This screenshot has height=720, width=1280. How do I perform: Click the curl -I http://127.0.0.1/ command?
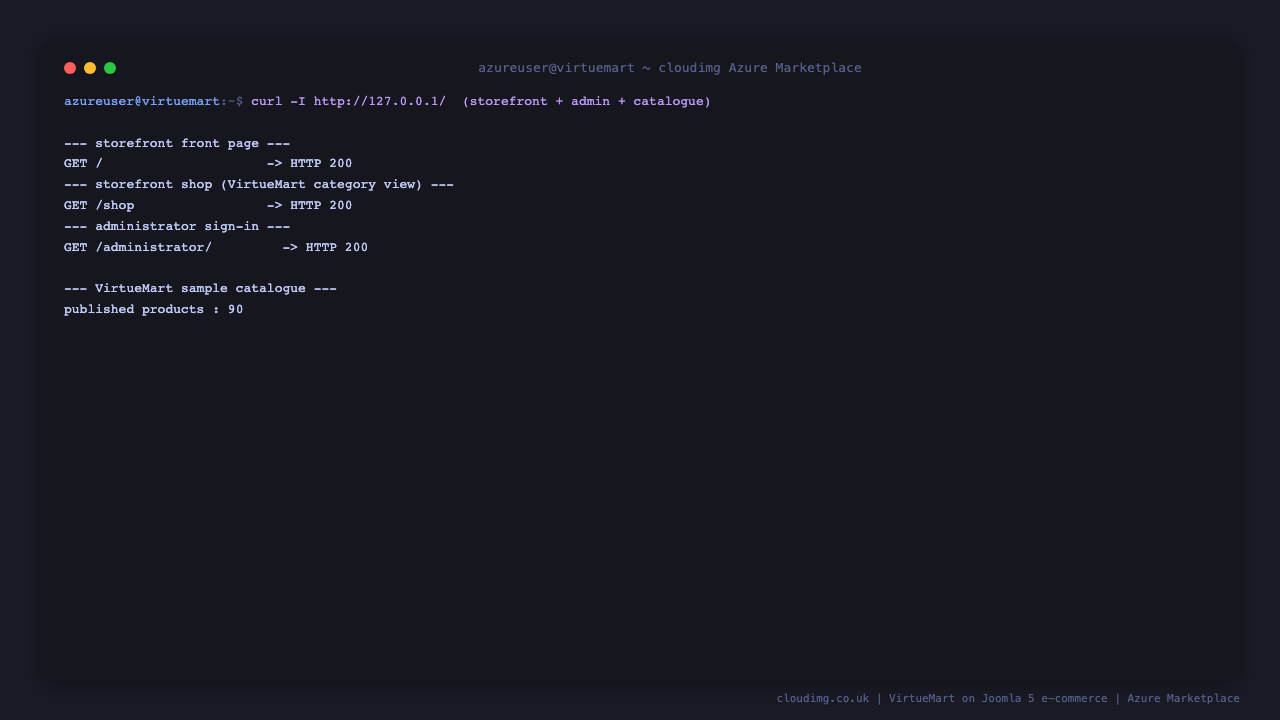tap(348, 102)
